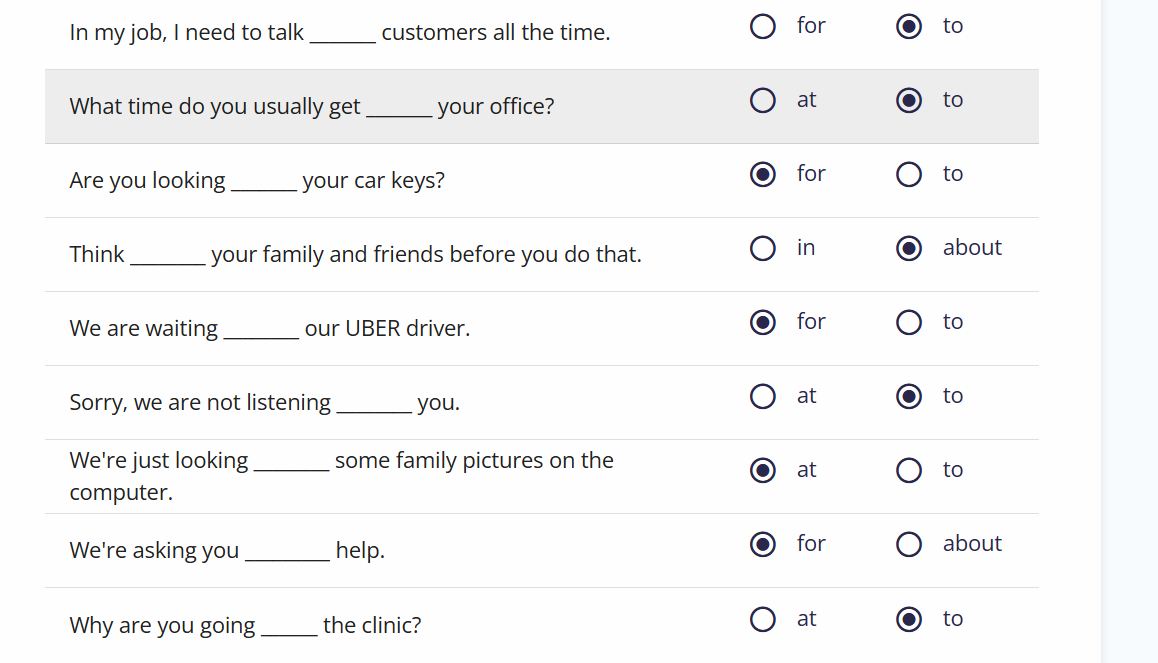Image resolution: width=1158 pixels, height=663 pixels.
Task: Pick 'about' for asking you help
Action: pos(909,545)
